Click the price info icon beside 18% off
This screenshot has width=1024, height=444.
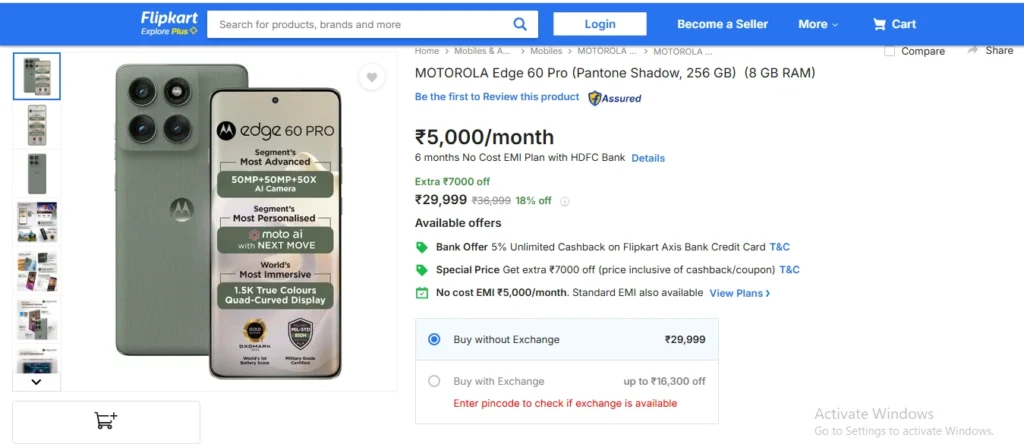tap(566, 201)
